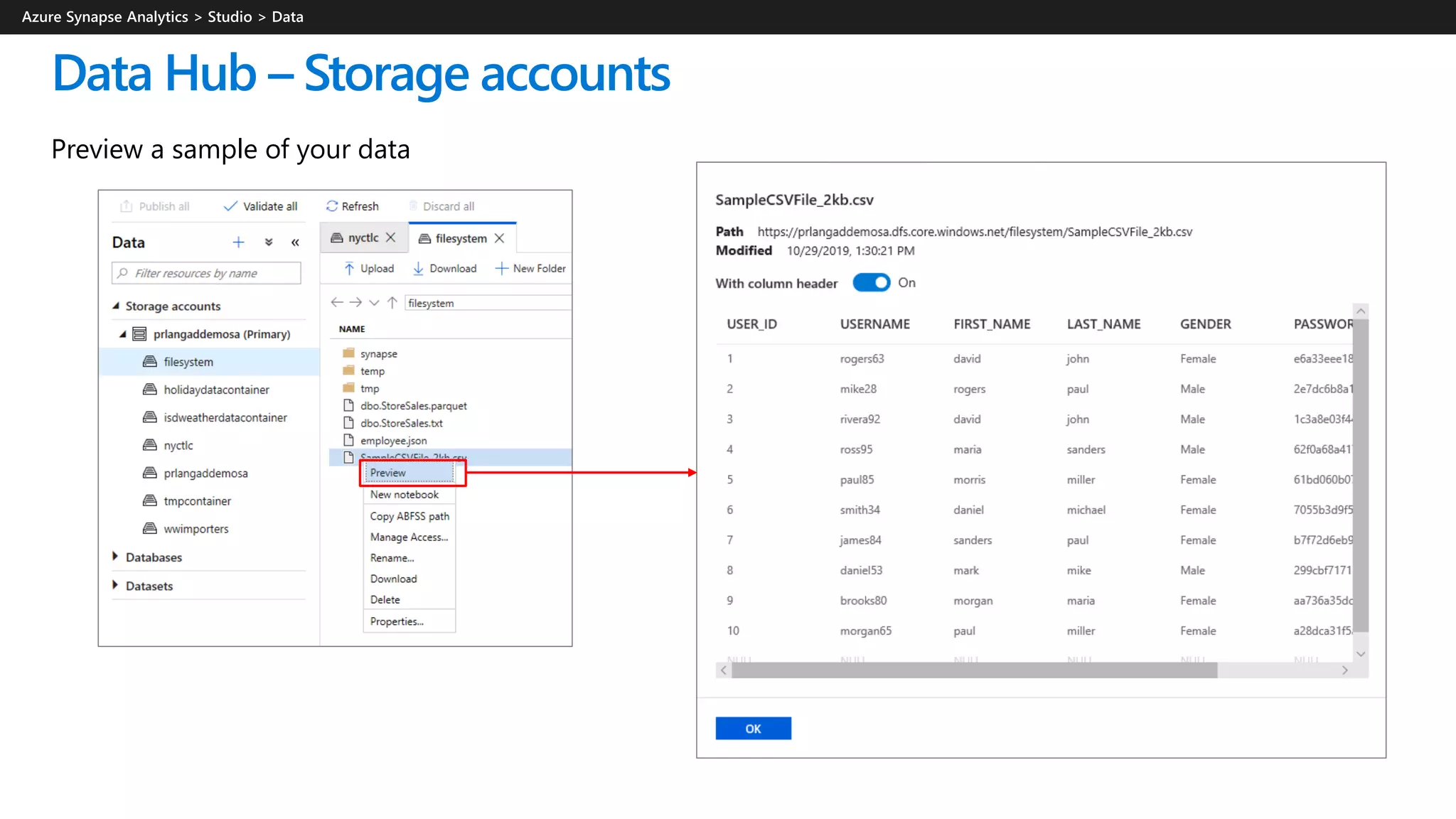This screenshot has width=1456, height=819.
Task: Click New Folder button
Action: 530,268
